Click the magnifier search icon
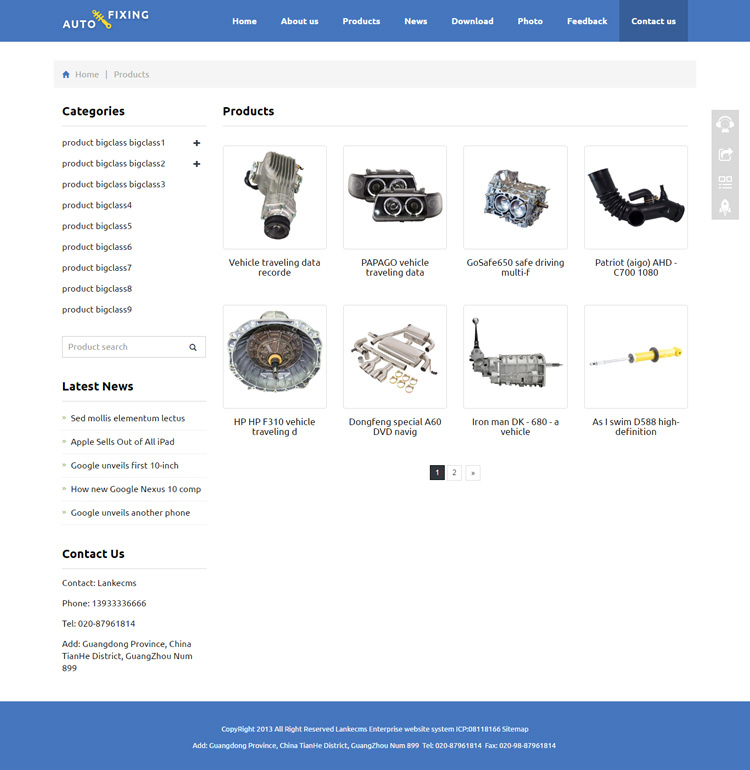This screenshot has width=750, height=770. 193,347
